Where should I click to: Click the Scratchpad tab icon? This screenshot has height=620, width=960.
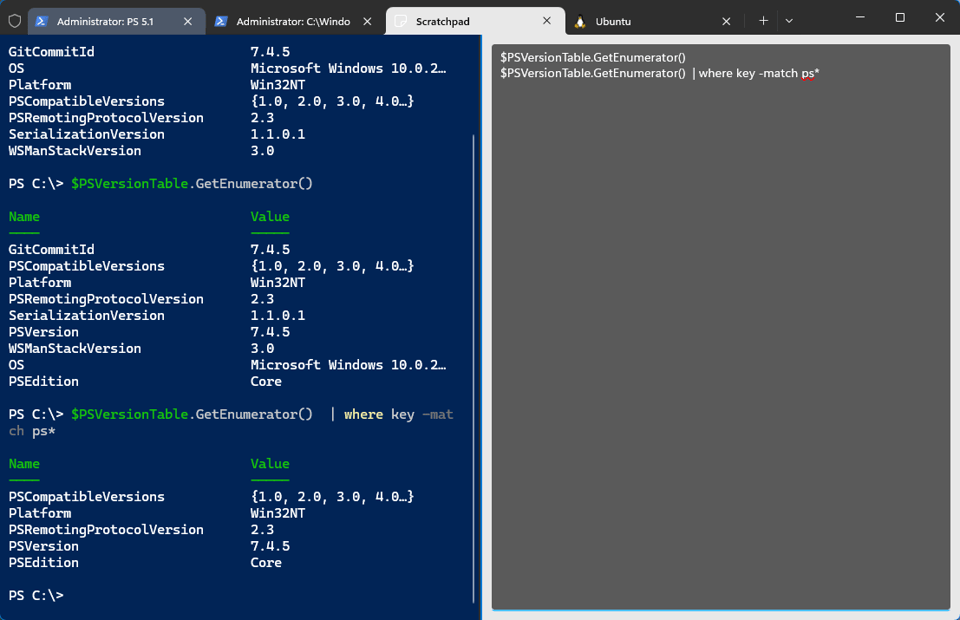coord(400,21)
